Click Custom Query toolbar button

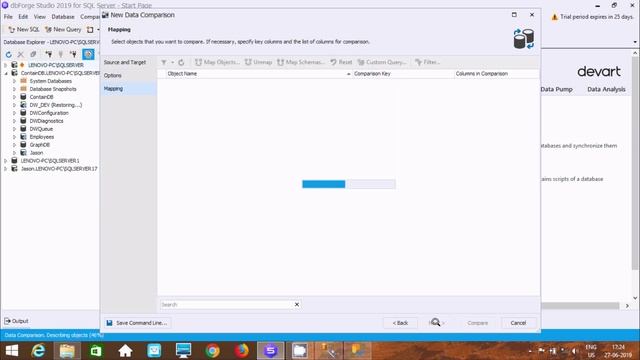point(382,62)
